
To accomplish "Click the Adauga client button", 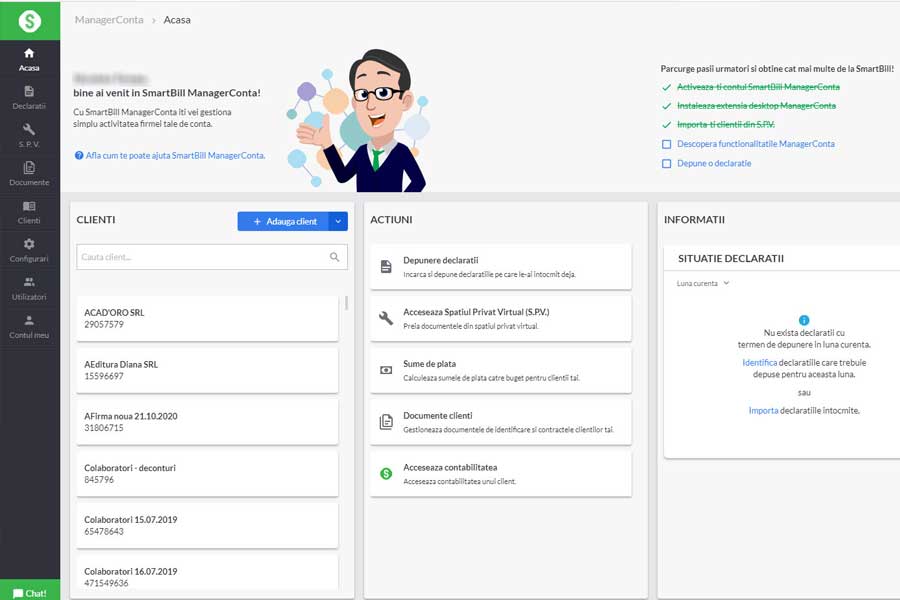I will (x=284, y=221).
